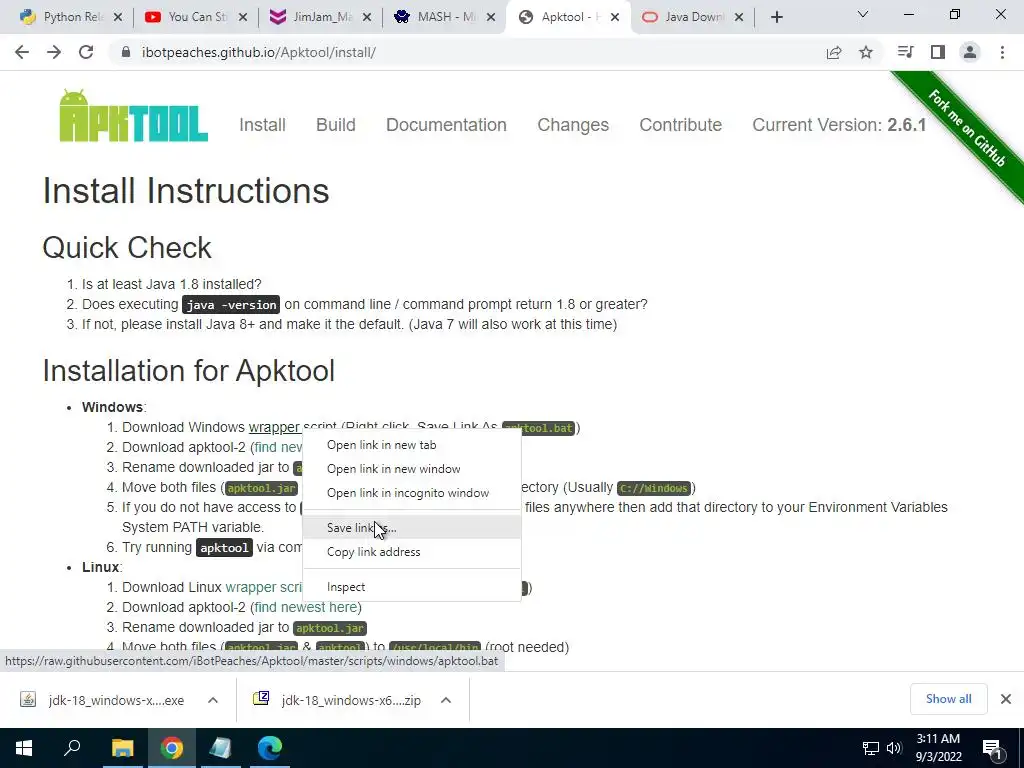This screenshot has height=768, width=1024.
Task: Open the Changes nav link
Action: click(x=573, y=125)
